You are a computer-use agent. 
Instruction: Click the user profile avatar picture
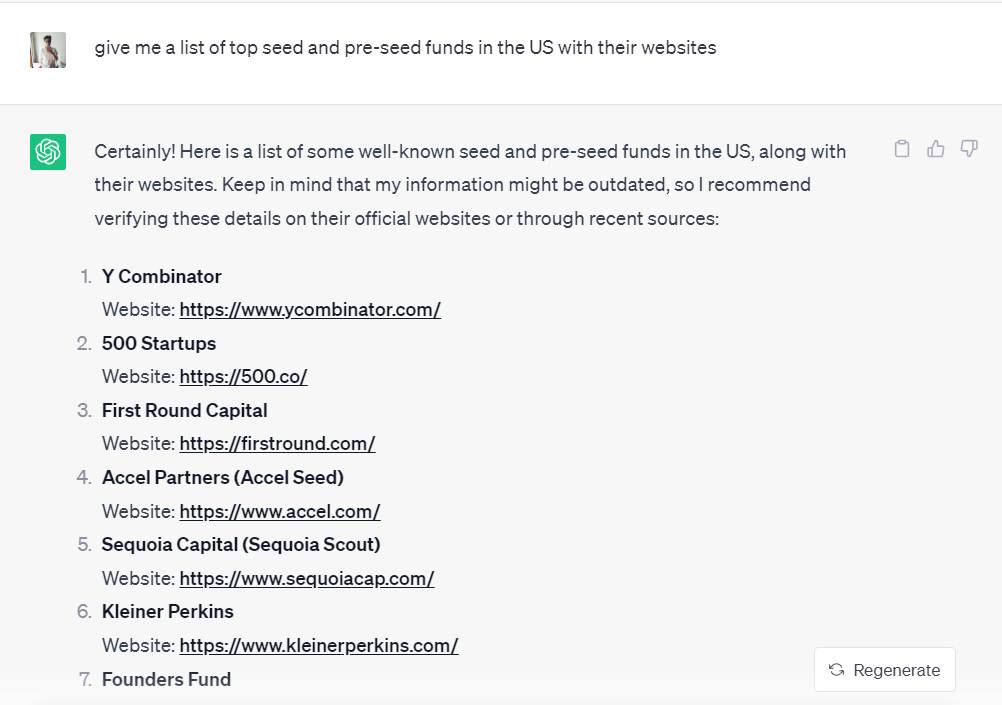[x=48, y=50]
